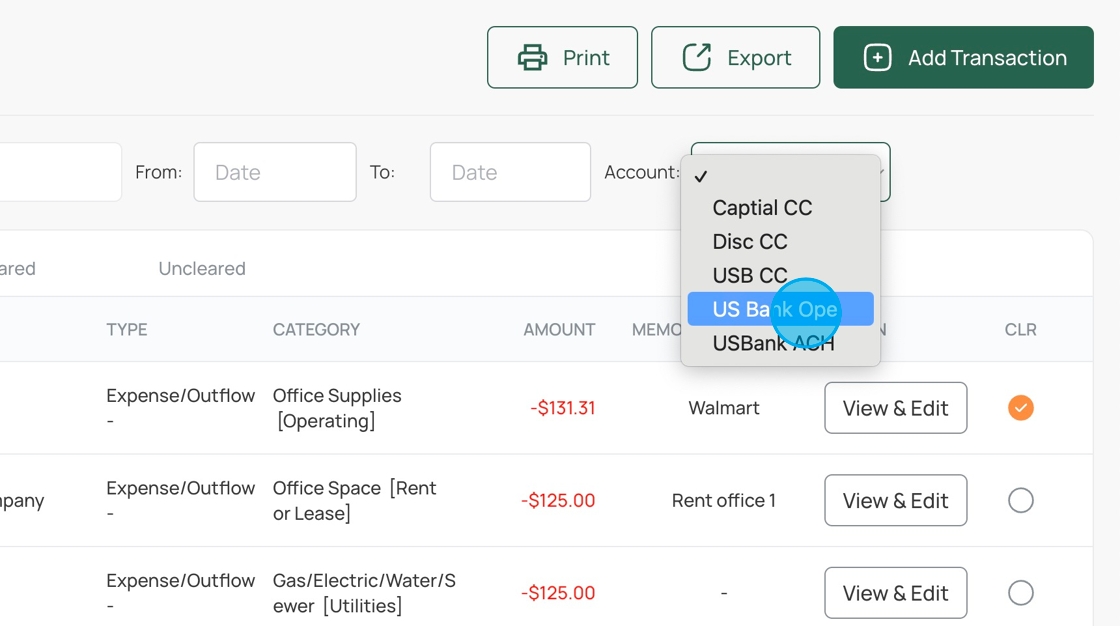
Task: Select USBank ACH account option
Action: 773,343
